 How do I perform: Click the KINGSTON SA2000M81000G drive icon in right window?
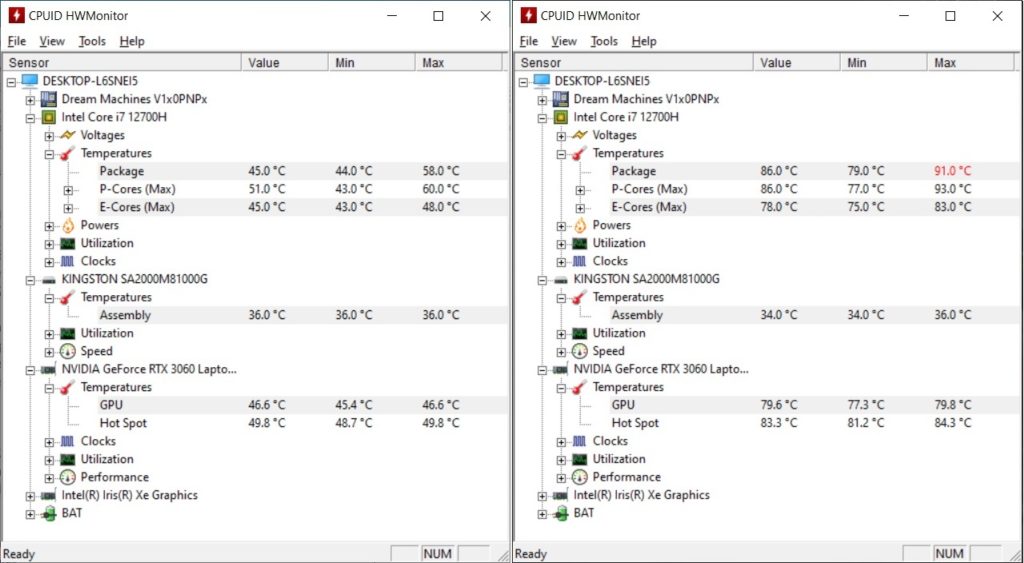(560, 279)
